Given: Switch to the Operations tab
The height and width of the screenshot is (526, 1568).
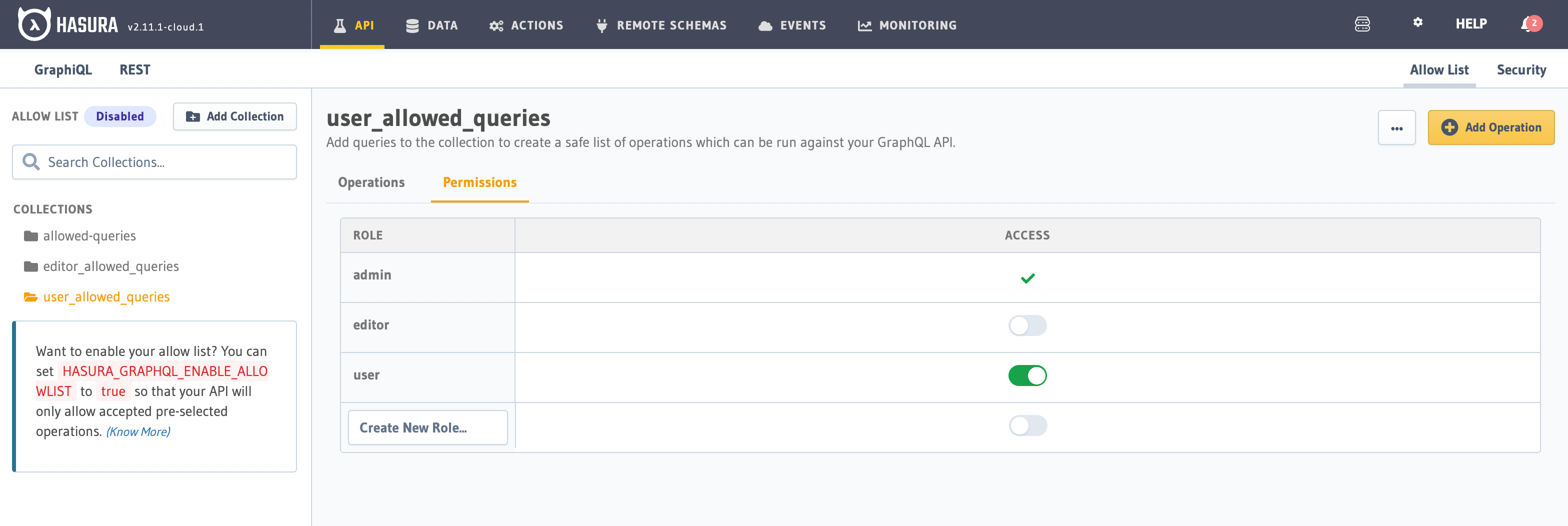Looking at the screenshot, I should tap(371, 182).
